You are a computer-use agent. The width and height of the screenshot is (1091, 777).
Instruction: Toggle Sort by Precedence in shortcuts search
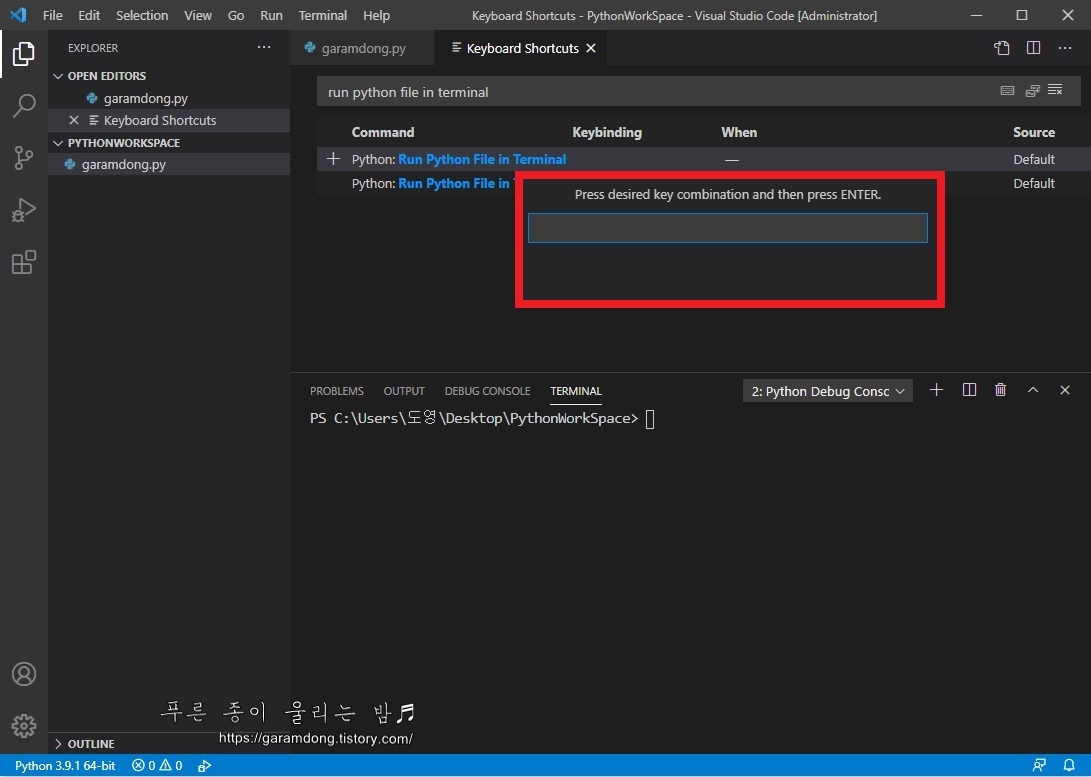pyautogui.click(x=1033, y=90)
